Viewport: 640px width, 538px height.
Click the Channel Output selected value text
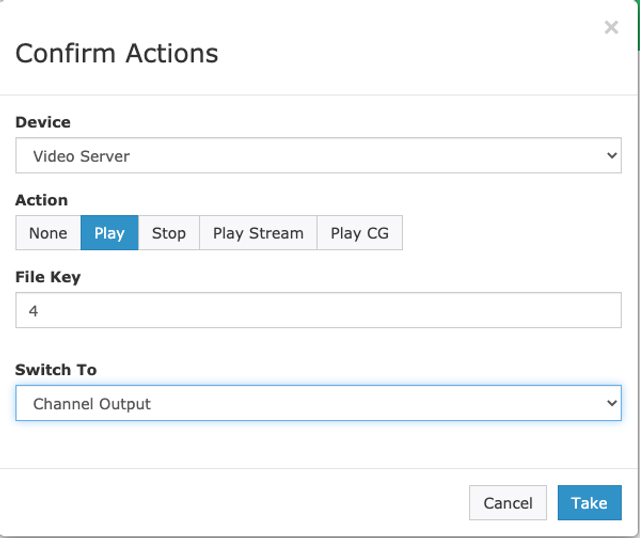point(92,404)
